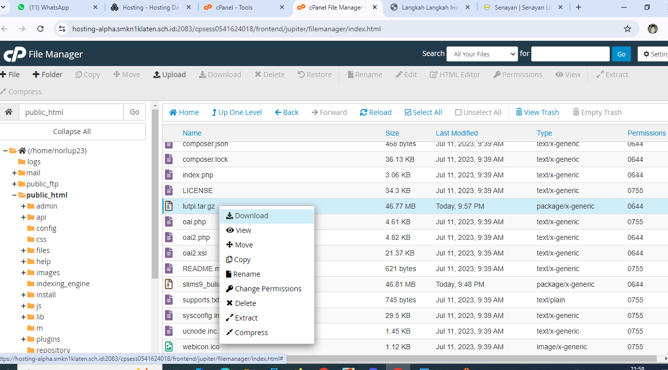This screenshot has height=370, width=668.
Task: Click the Move toolbar button
Action: 127,75
